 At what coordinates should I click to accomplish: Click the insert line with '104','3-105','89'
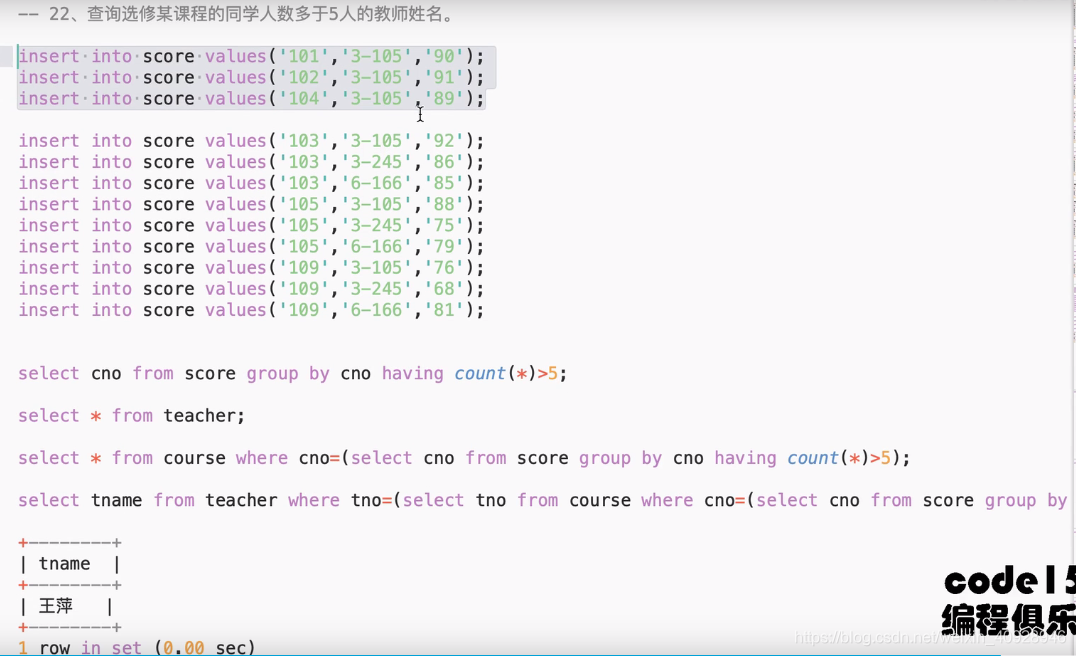coord(251,99)
